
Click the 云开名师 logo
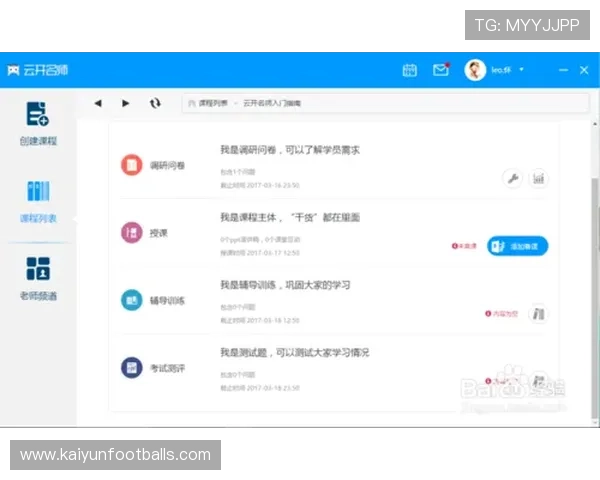point(38,70)
